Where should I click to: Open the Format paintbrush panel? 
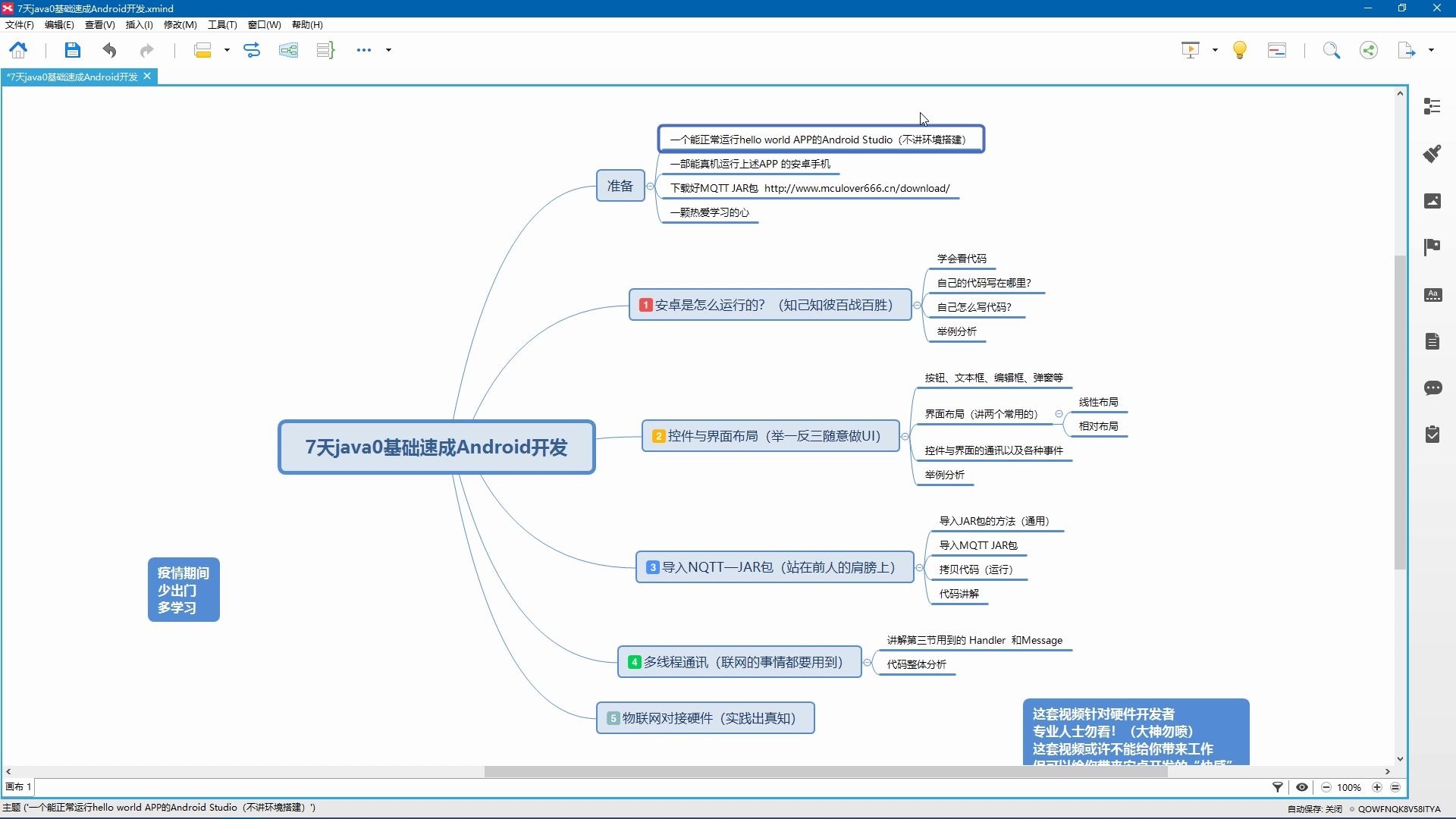tap(1432, 154)
